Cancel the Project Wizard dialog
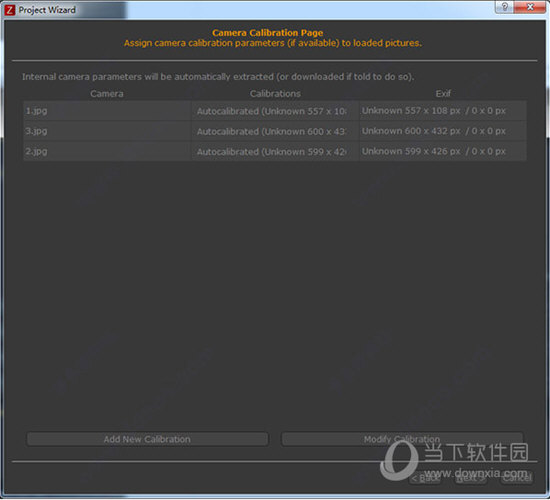The image size is (550, 500). (x=517, y=478)
